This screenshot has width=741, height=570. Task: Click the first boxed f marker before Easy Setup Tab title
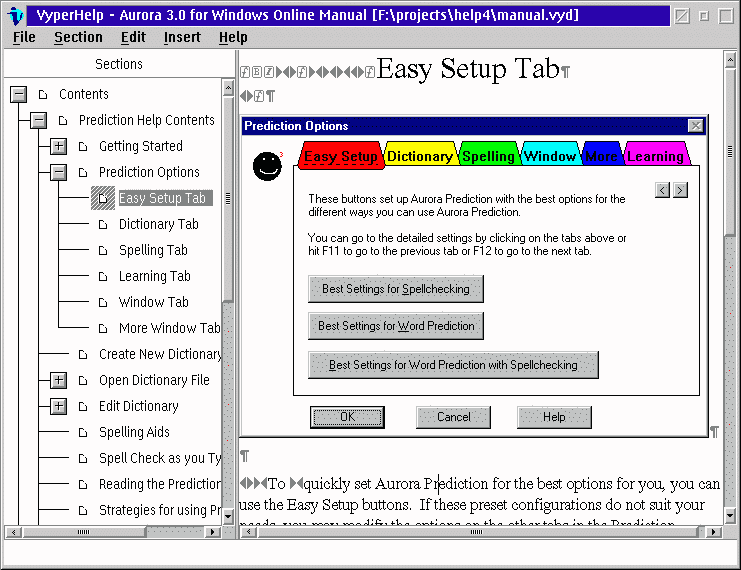(x=245, y=72)
